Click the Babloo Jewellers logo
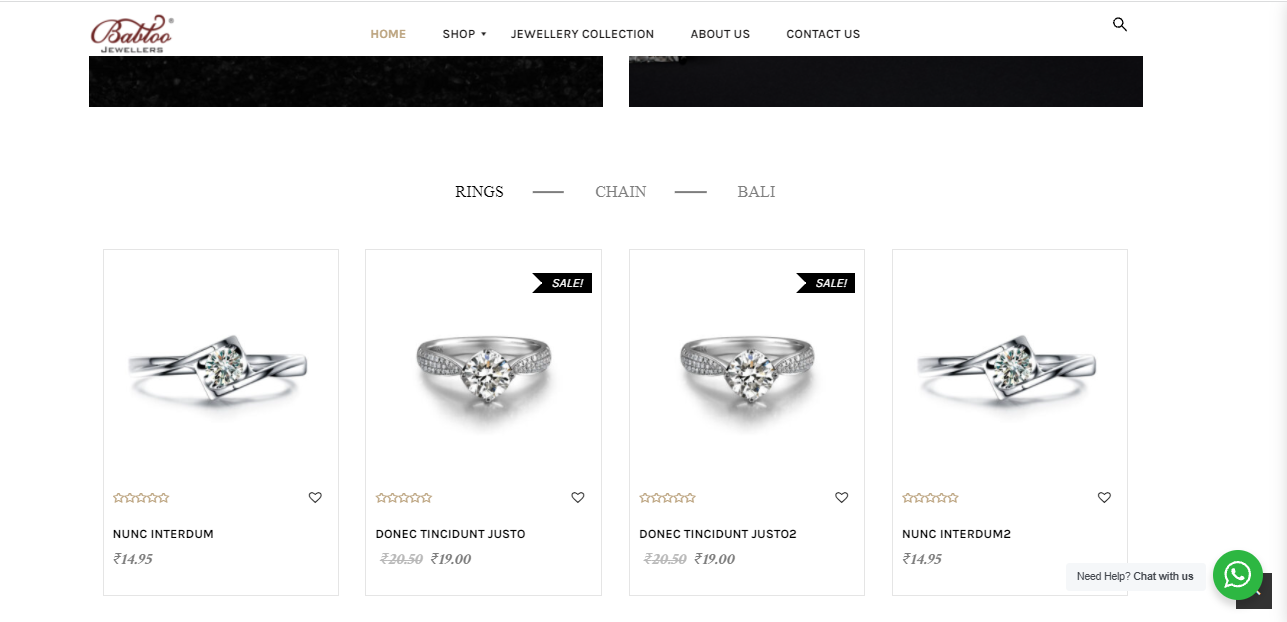Image resolution: width=1287 pixels, height=622 pixels. pyautogui.click(x=132, y=34)
